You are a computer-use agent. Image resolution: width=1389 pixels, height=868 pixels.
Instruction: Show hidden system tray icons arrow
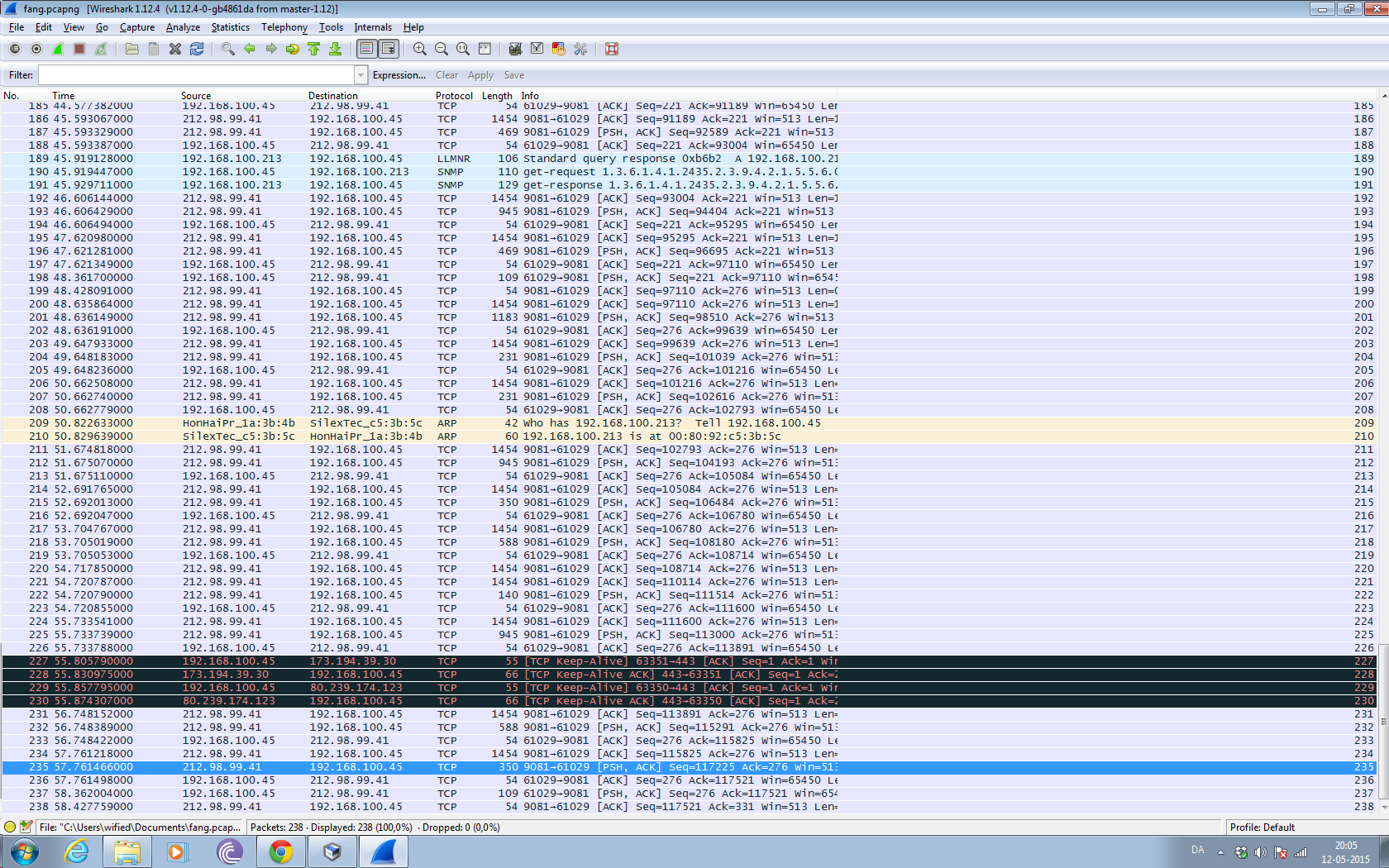1220,852
